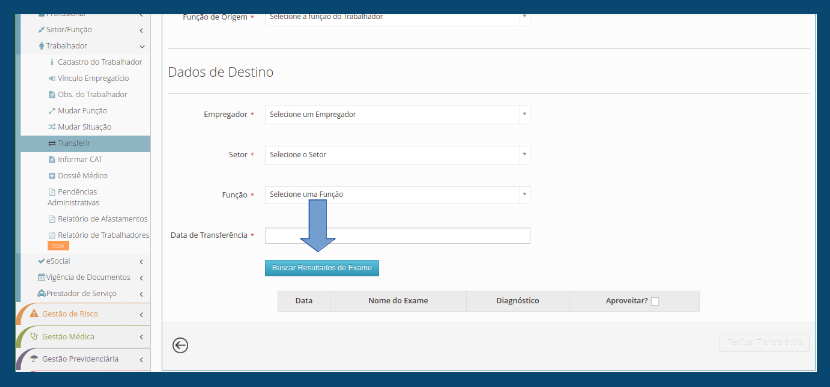830x387 pixels.
Task: Click the arrows icon beside Mudar Função
Action: pyautogui.click(x=52, y=111)
